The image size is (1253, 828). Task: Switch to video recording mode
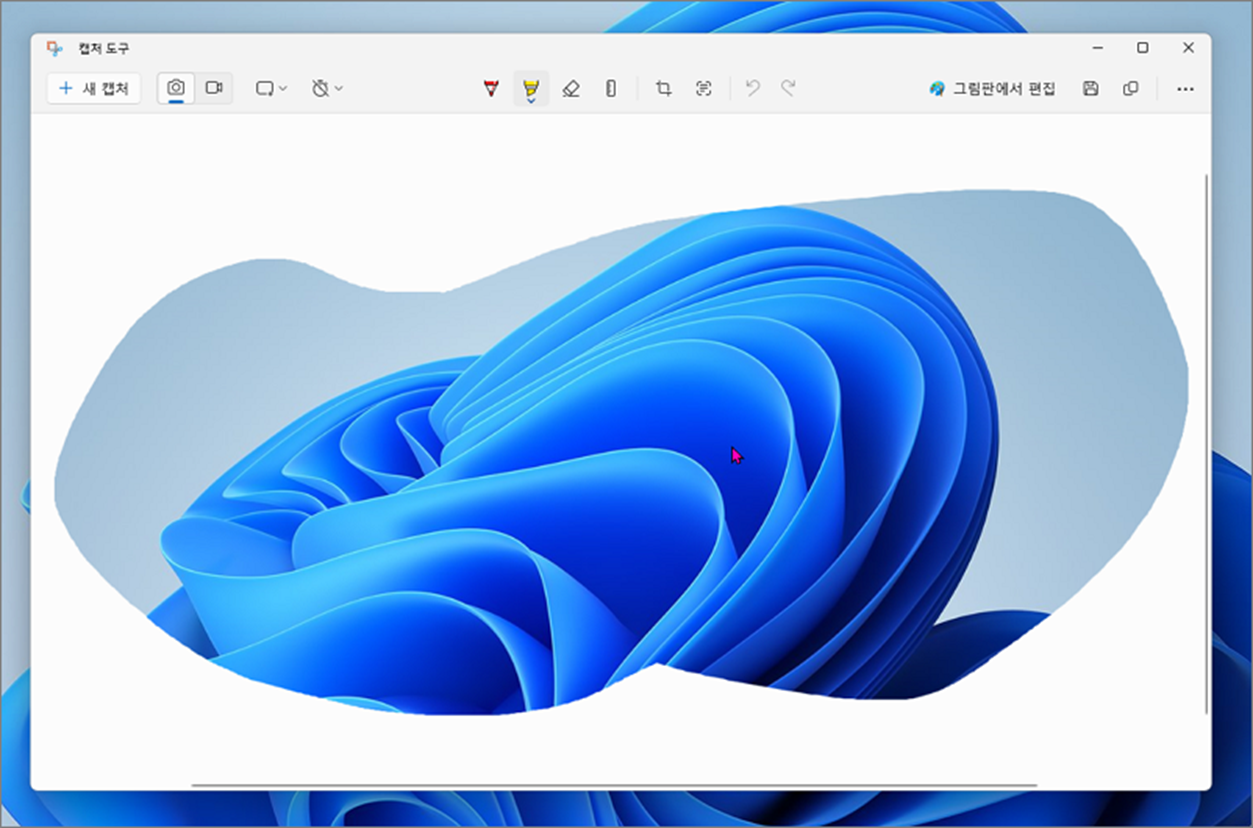click(x=214, y=88)
